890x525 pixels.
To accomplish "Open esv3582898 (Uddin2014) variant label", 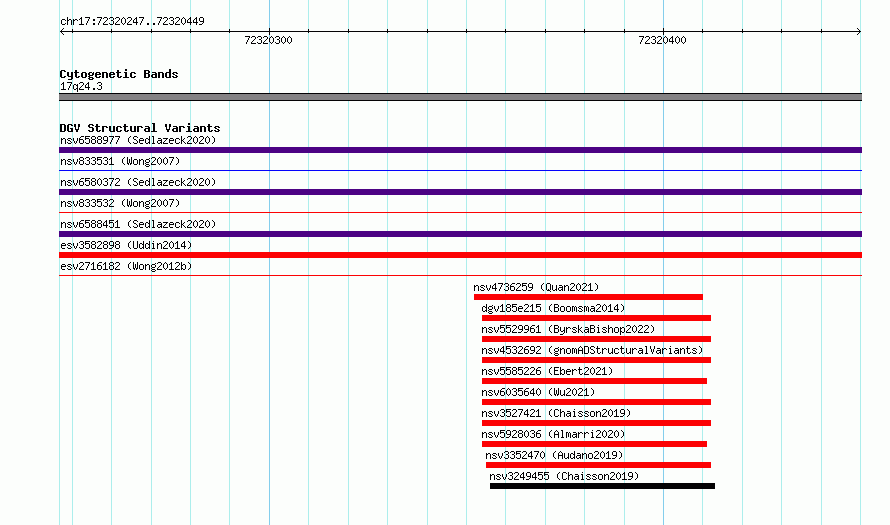I will point(126,245).
